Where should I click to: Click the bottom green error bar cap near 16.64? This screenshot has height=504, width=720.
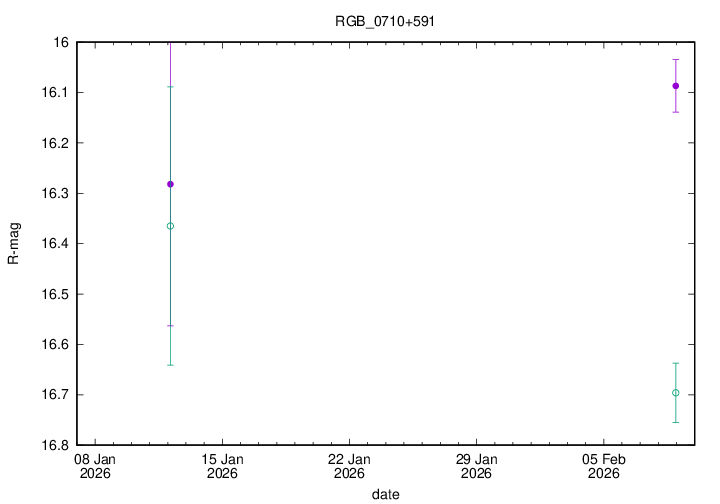tap(170, 365)
